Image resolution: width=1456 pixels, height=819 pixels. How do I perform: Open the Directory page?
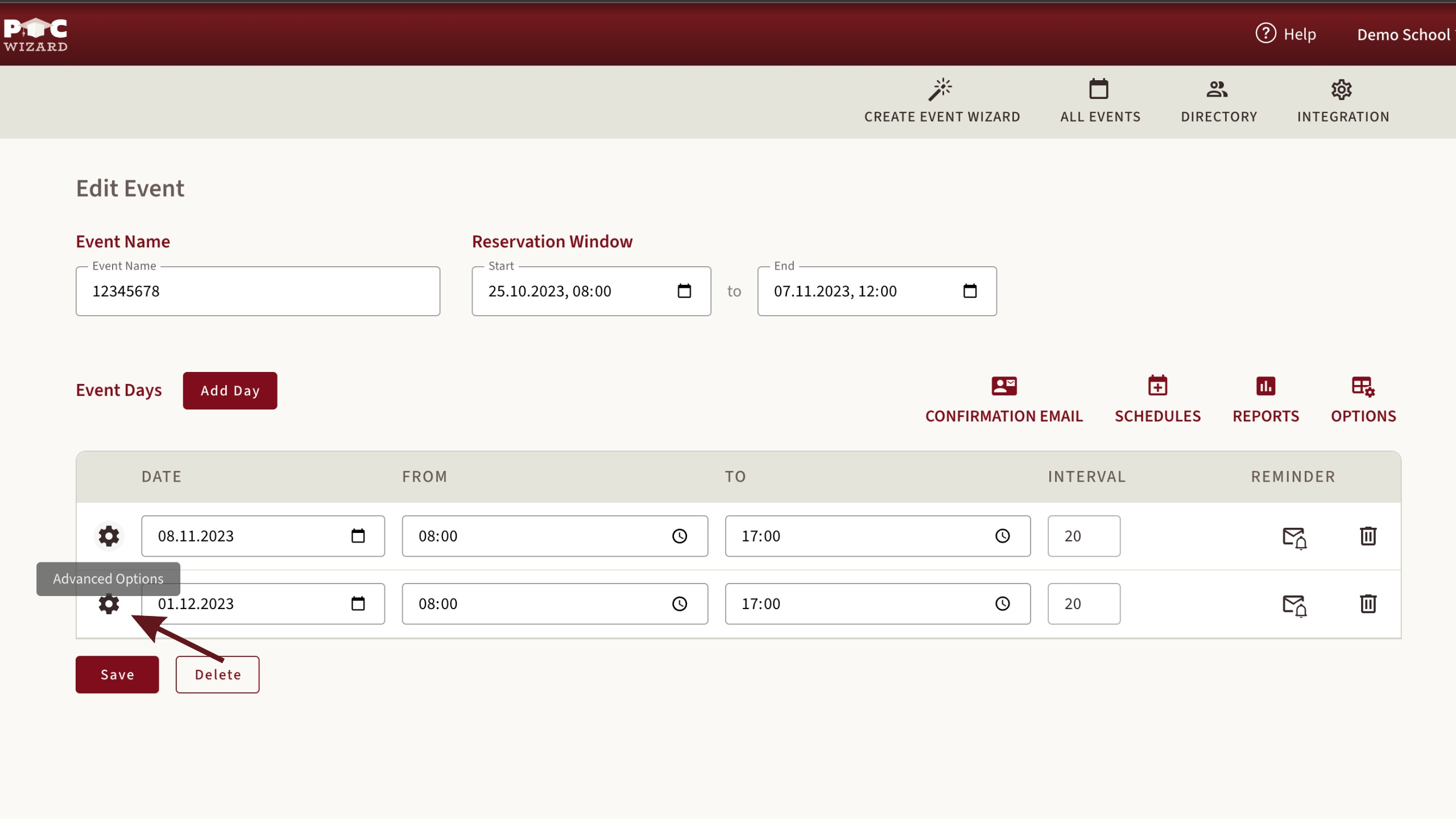click(x=1218, y=101)
